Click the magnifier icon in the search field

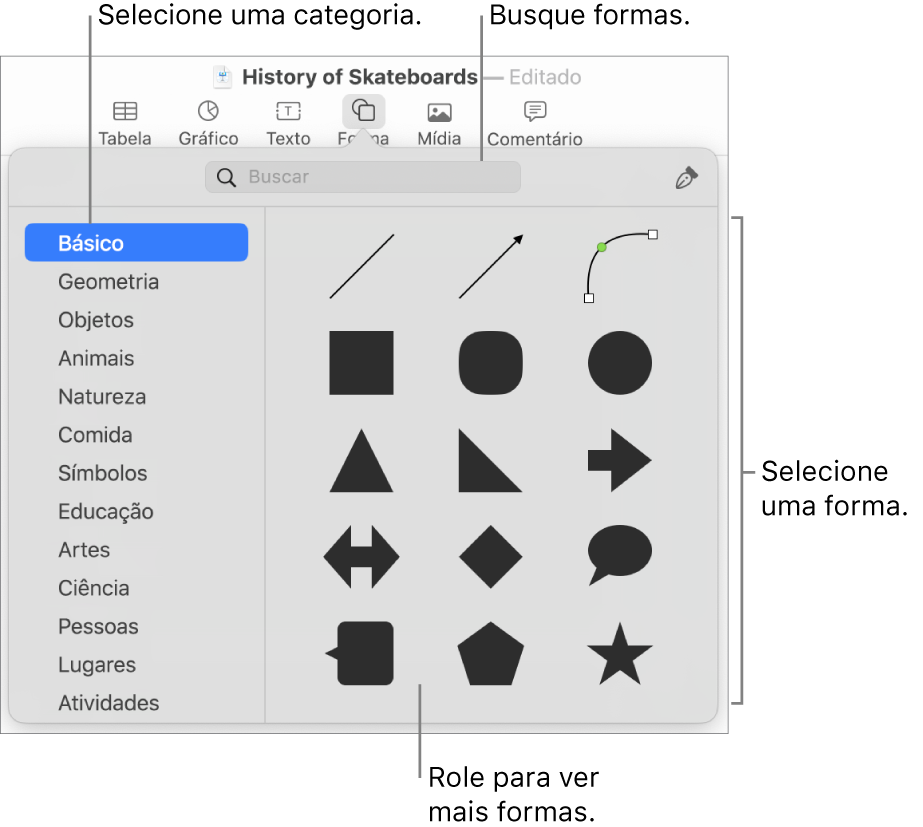[x=226, y=177]
